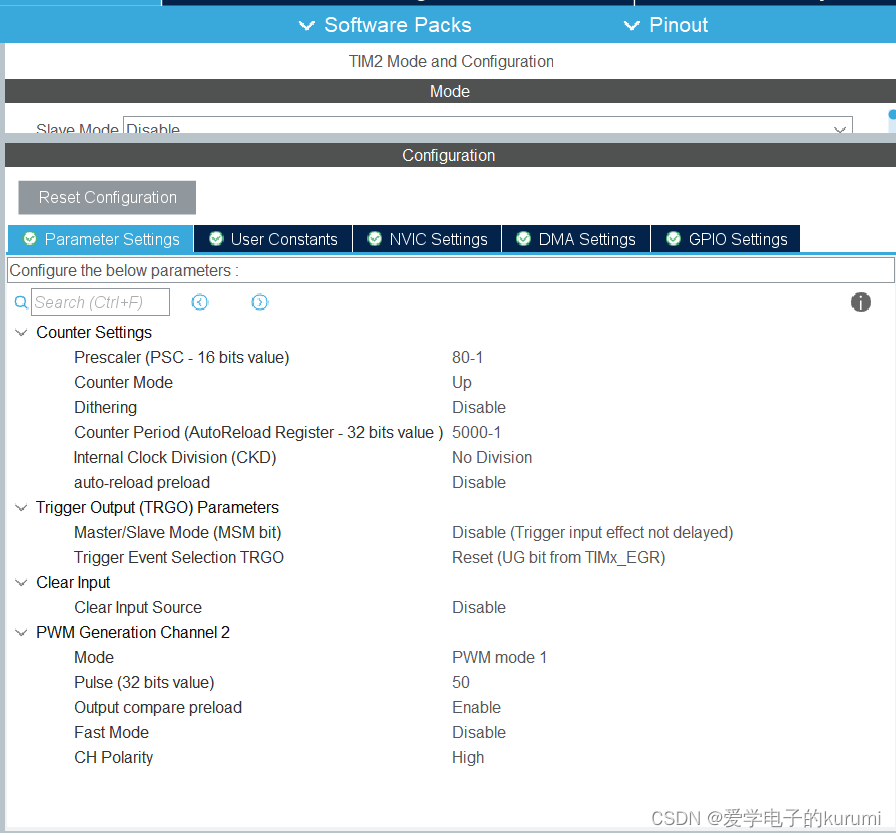Select the Prescaler value 80-1
This screenshot has height=837, width=896.
click(468, 358)
